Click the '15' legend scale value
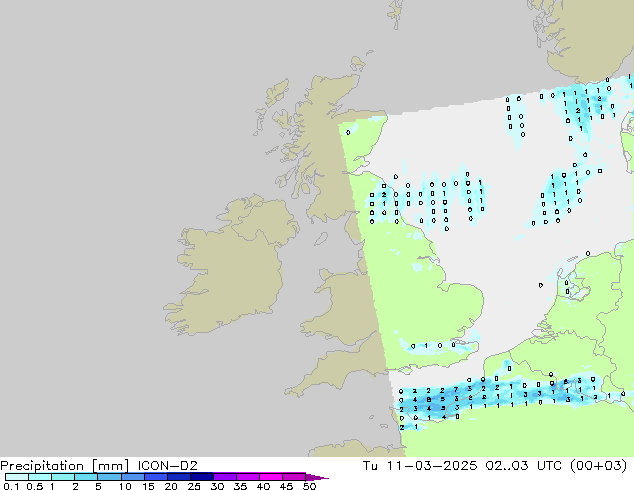Image resolution: width=634 pixels, height=490 pixels. coord(148,486)
